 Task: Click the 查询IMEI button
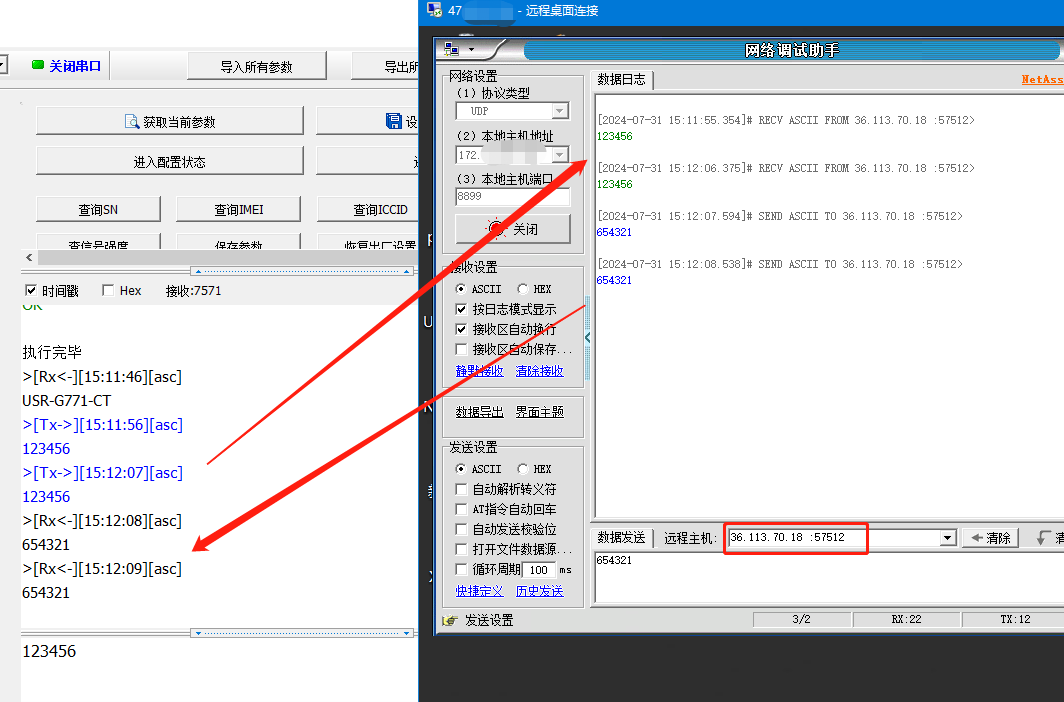tap(238, 210)
